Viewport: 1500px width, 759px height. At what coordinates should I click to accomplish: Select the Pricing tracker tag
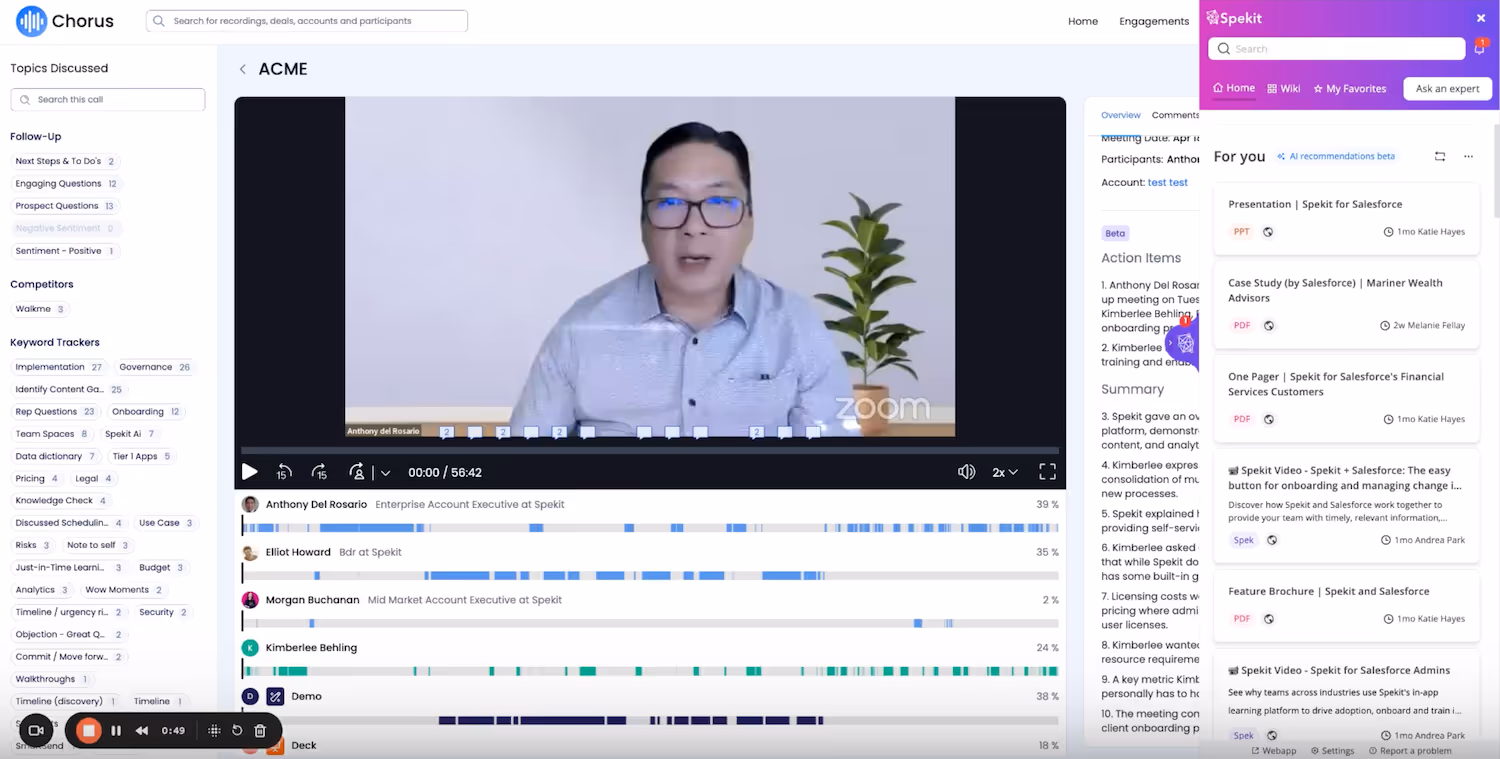(x=37, y=479)
